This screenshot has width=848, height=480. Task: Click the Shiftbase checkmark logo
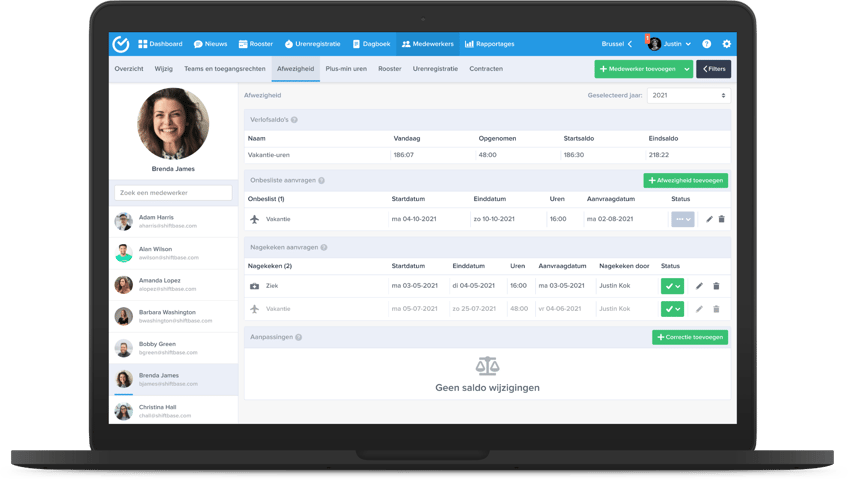click(121, 44)
